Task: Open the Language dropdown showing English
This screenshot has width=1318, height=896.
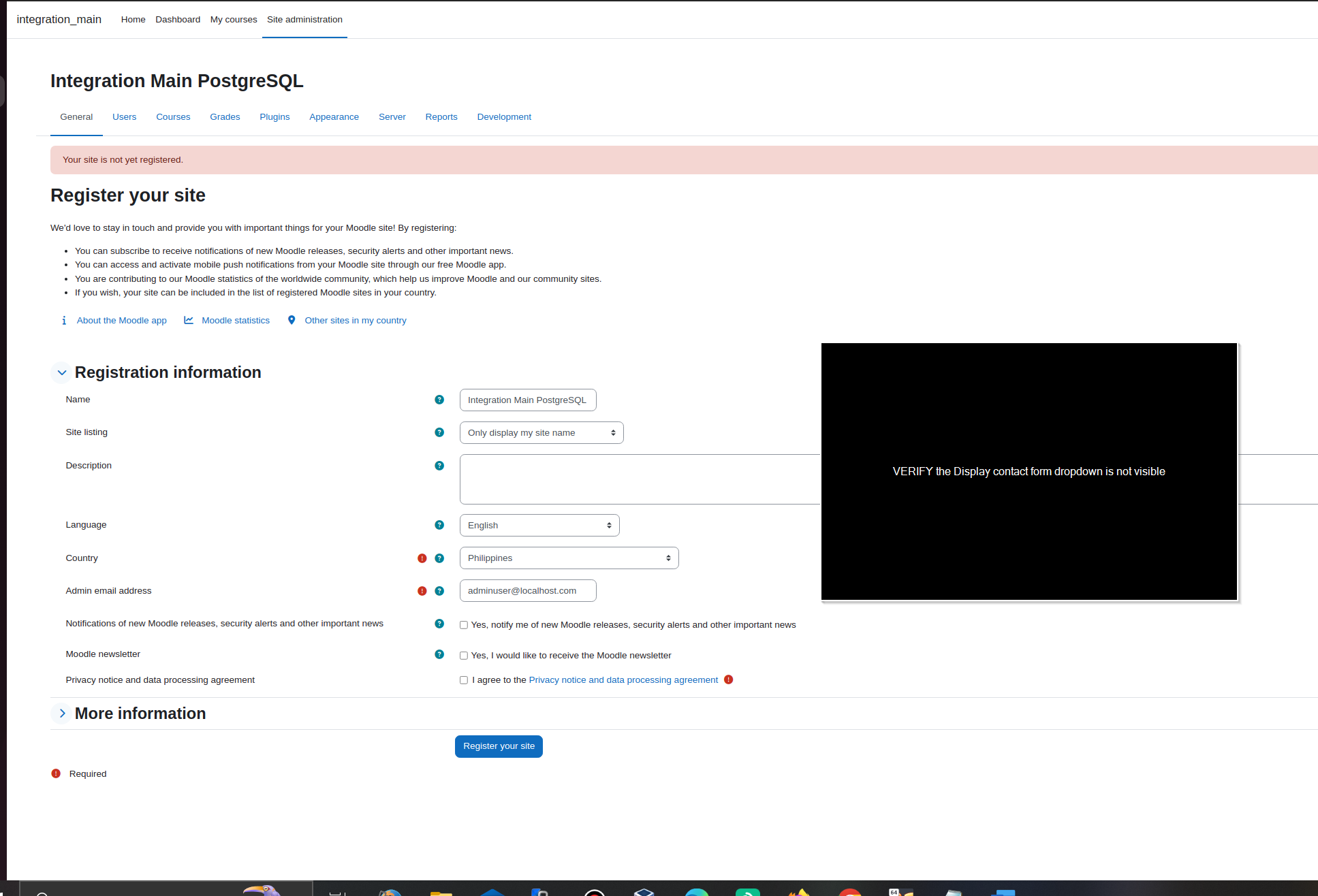Action: pyautogui.click(x=539, y=526)
